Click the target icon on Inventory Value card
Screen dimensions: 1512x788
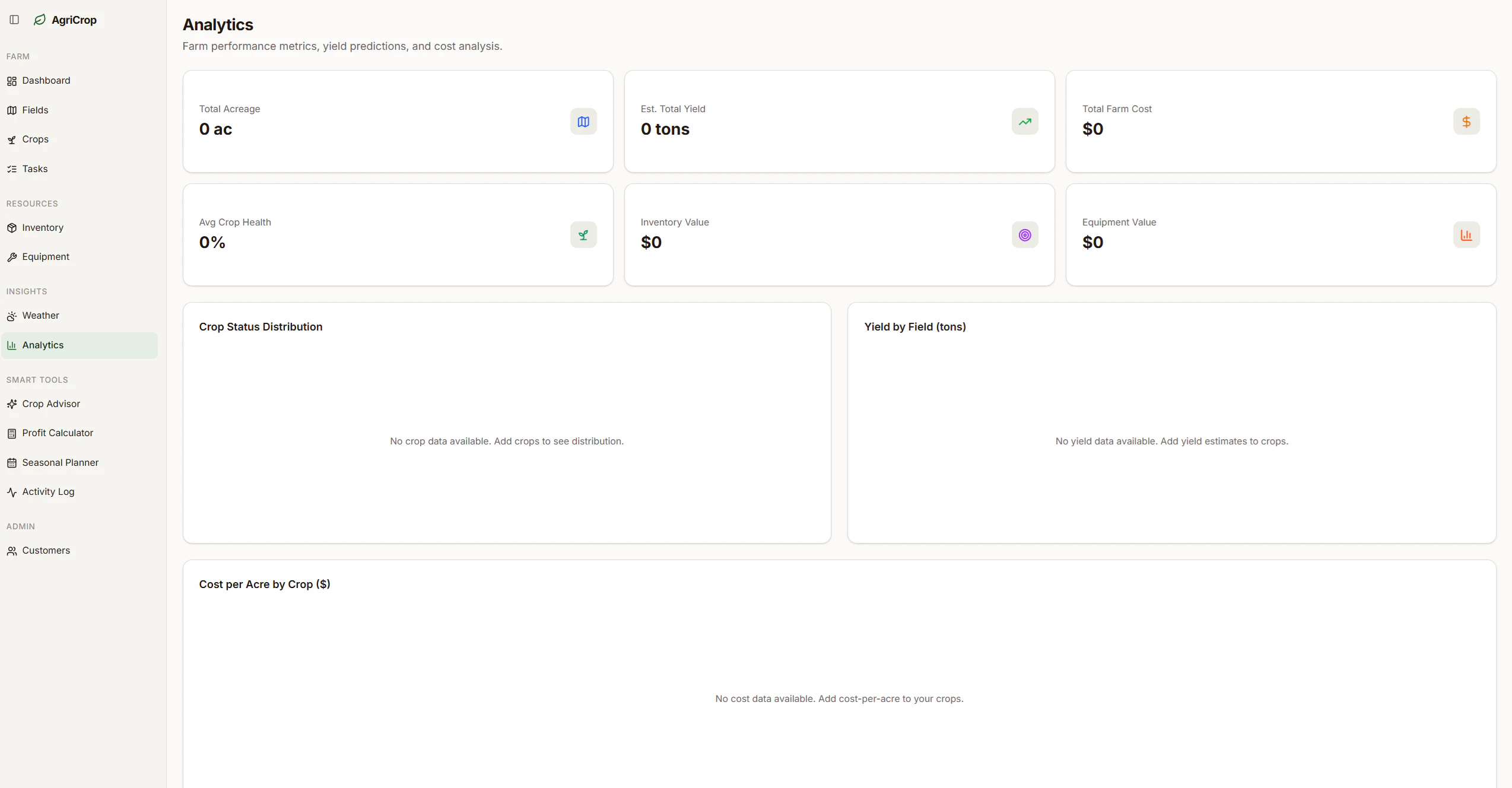click(1025, 235)
